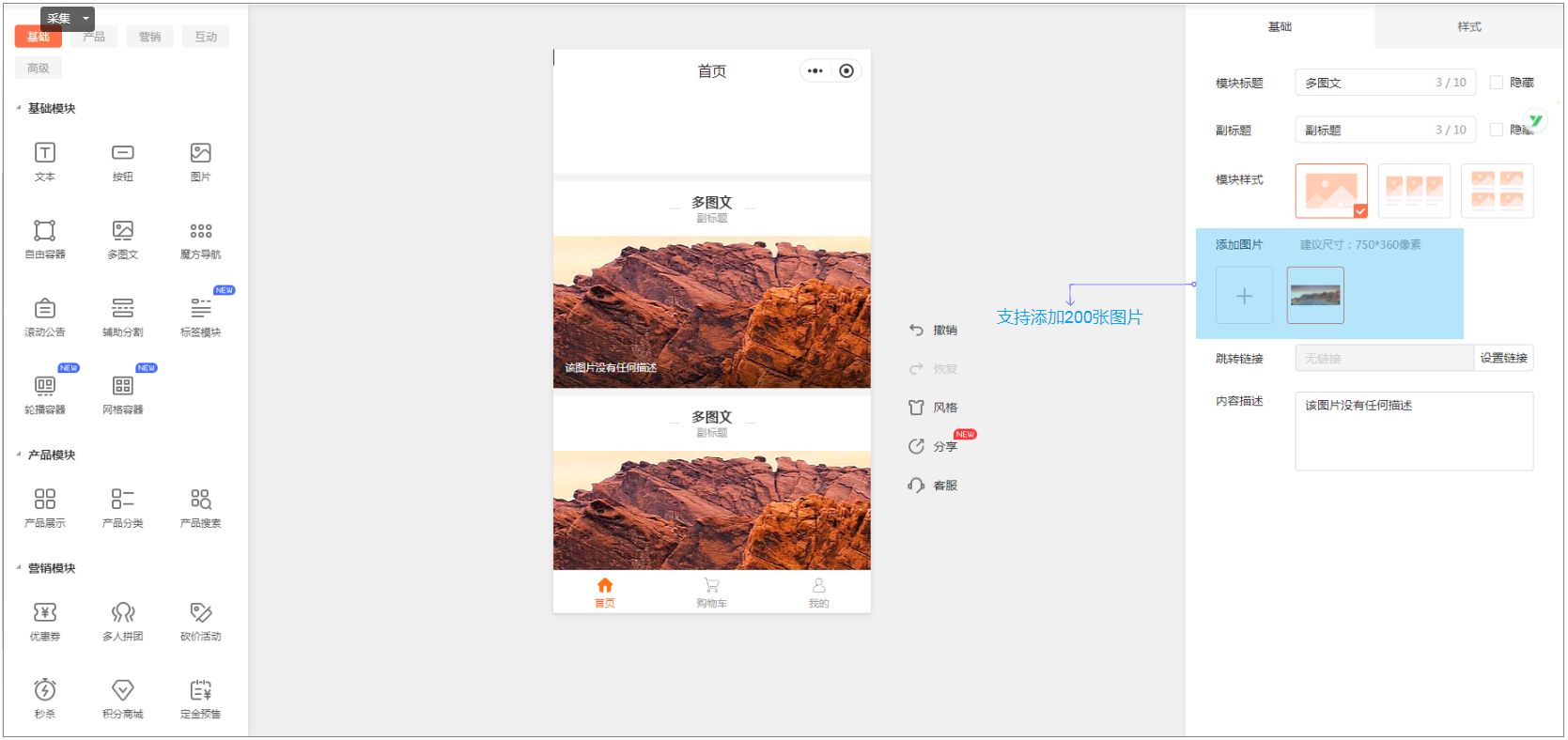Click the mini-program close target icon
This screenshot has height=740, width=1568.
click(846, 71)
